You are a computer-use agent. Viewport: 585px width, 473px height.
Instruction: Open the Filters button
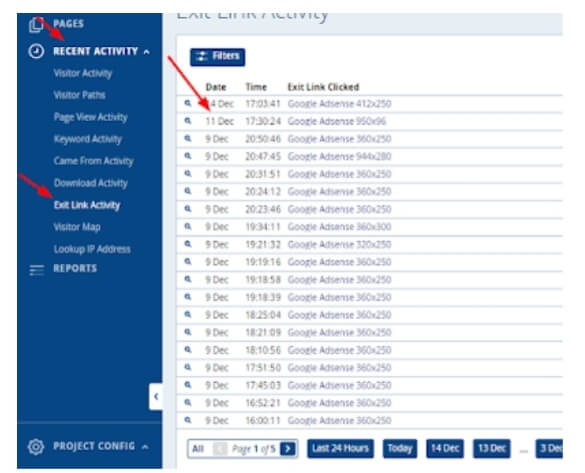pos(218,57)
